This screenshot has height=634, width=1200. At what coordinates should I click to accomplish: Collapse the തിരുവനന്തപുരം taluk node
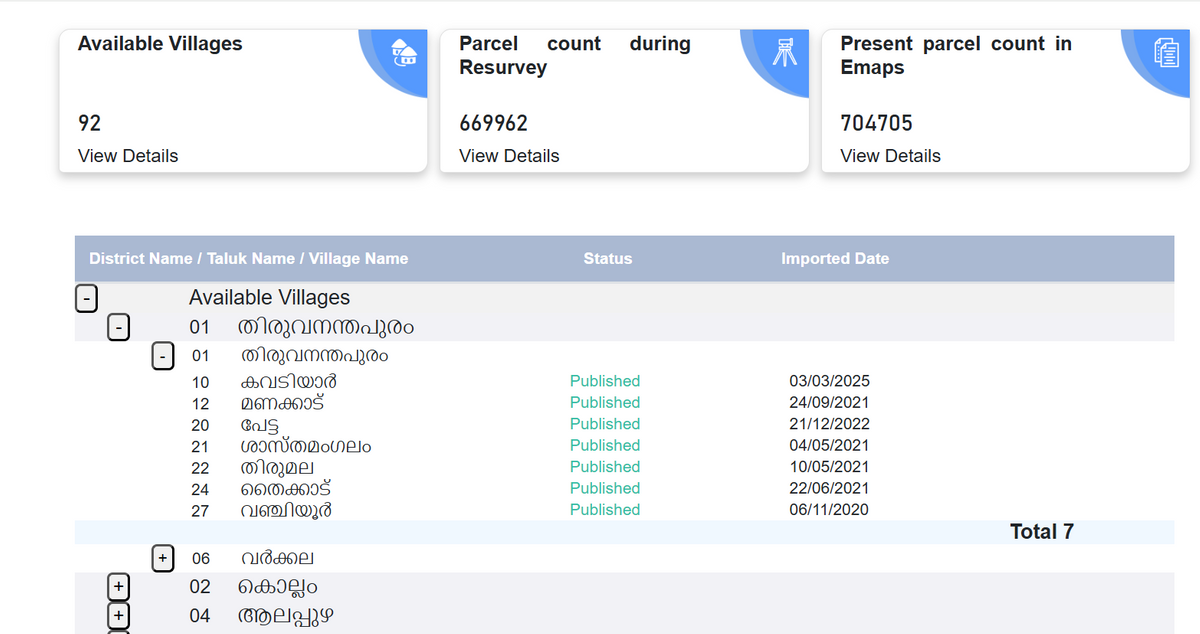(163, 356)
